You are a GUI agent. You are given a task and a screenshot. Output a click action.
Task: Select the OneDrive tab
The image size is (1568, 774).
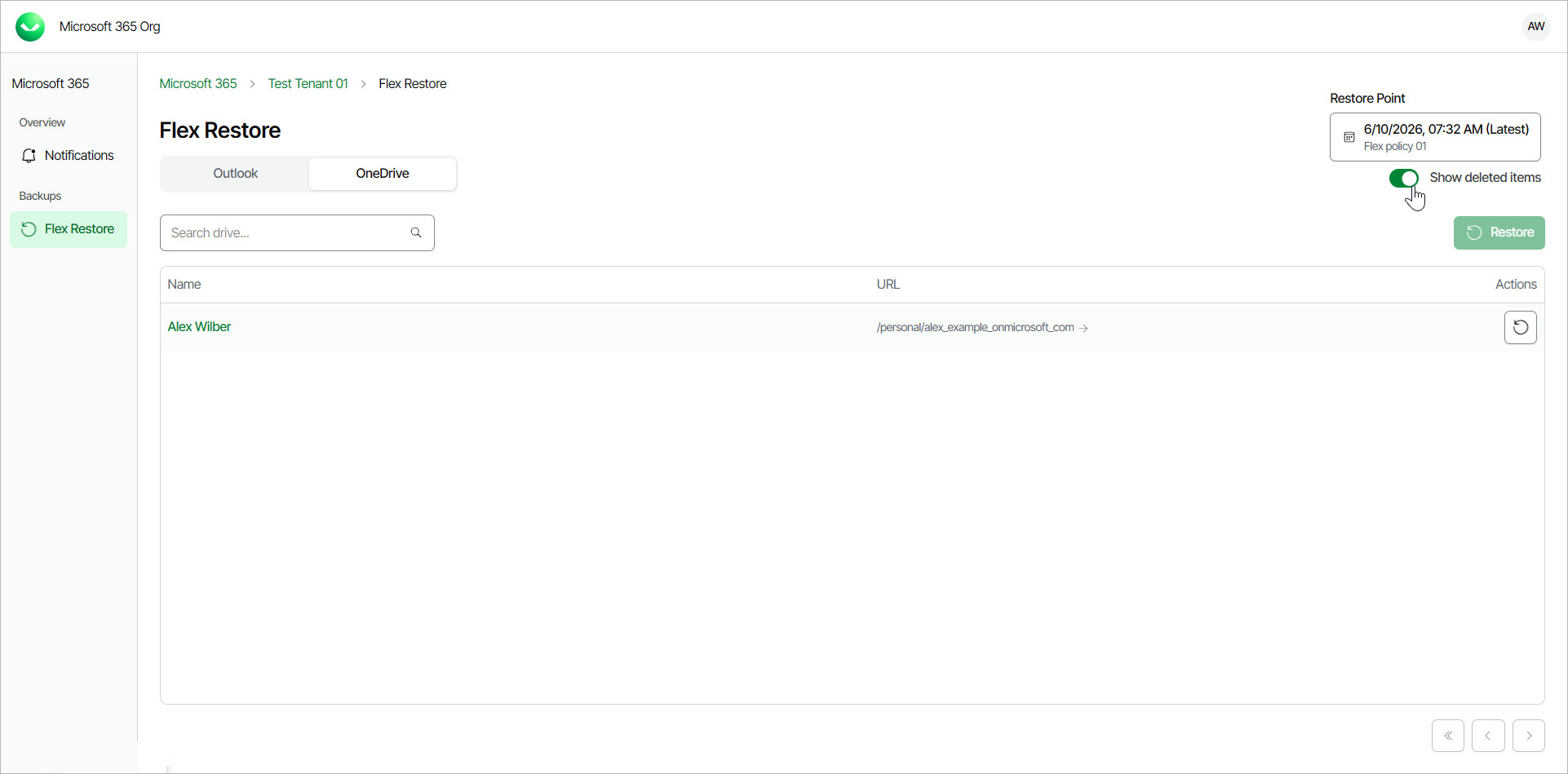383,174
